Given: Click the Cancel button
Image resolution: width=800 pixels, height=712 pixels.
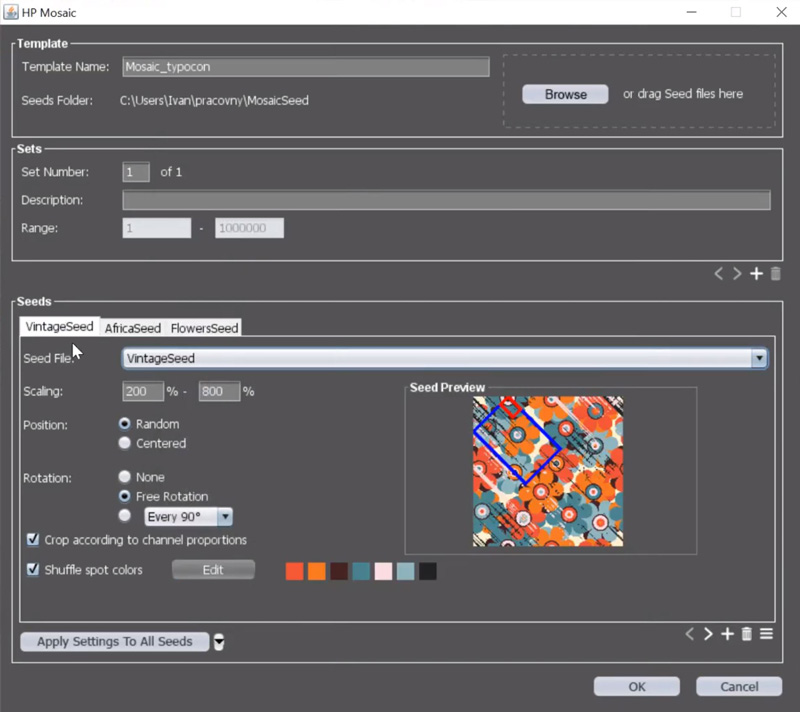Looking at the screenshot, I should click(x=739, y=686).
